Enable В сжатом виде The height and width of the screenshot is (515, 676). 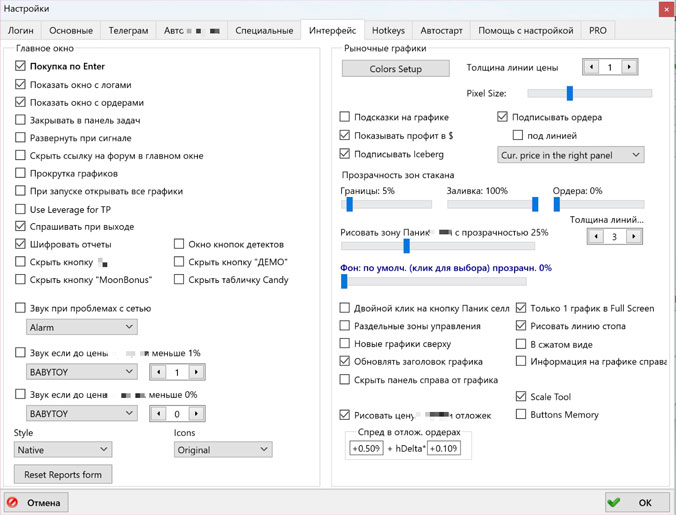point(521,344)
